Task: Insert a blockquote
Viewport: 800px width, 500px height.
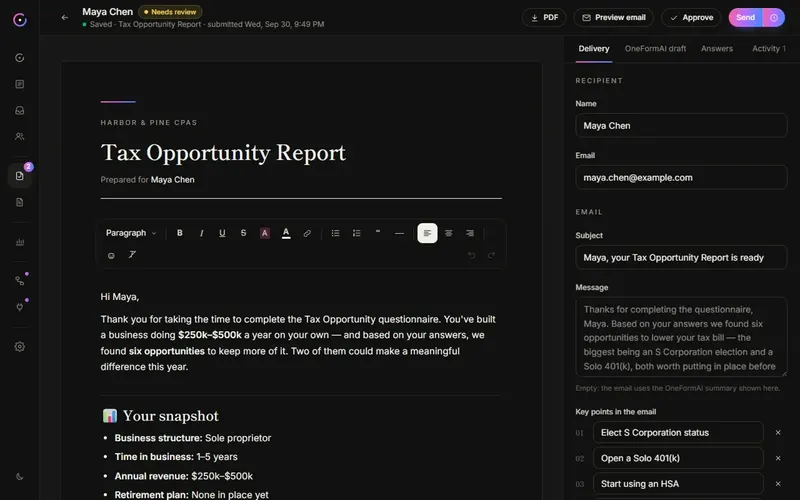Action: [378, 233]
